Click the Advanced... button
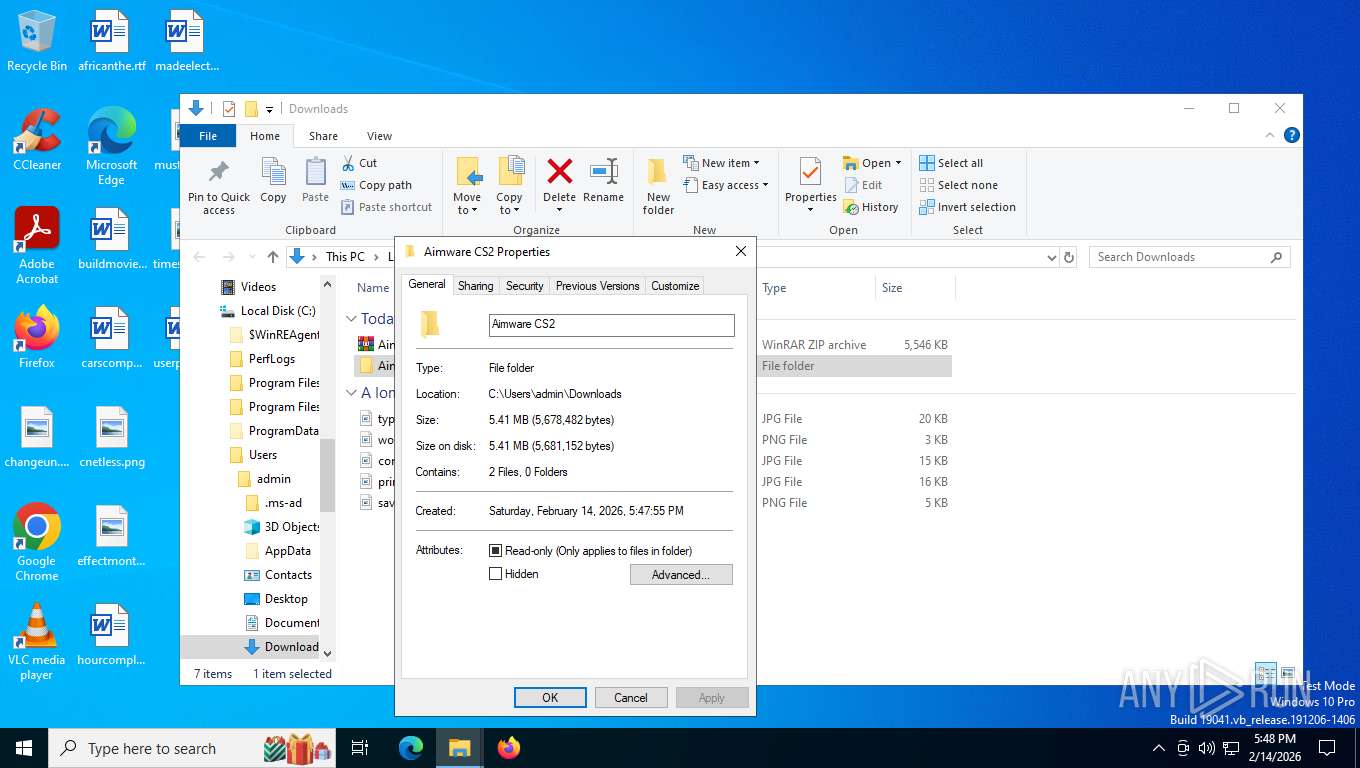The image size is (1360, 768). tap(681, 575)
